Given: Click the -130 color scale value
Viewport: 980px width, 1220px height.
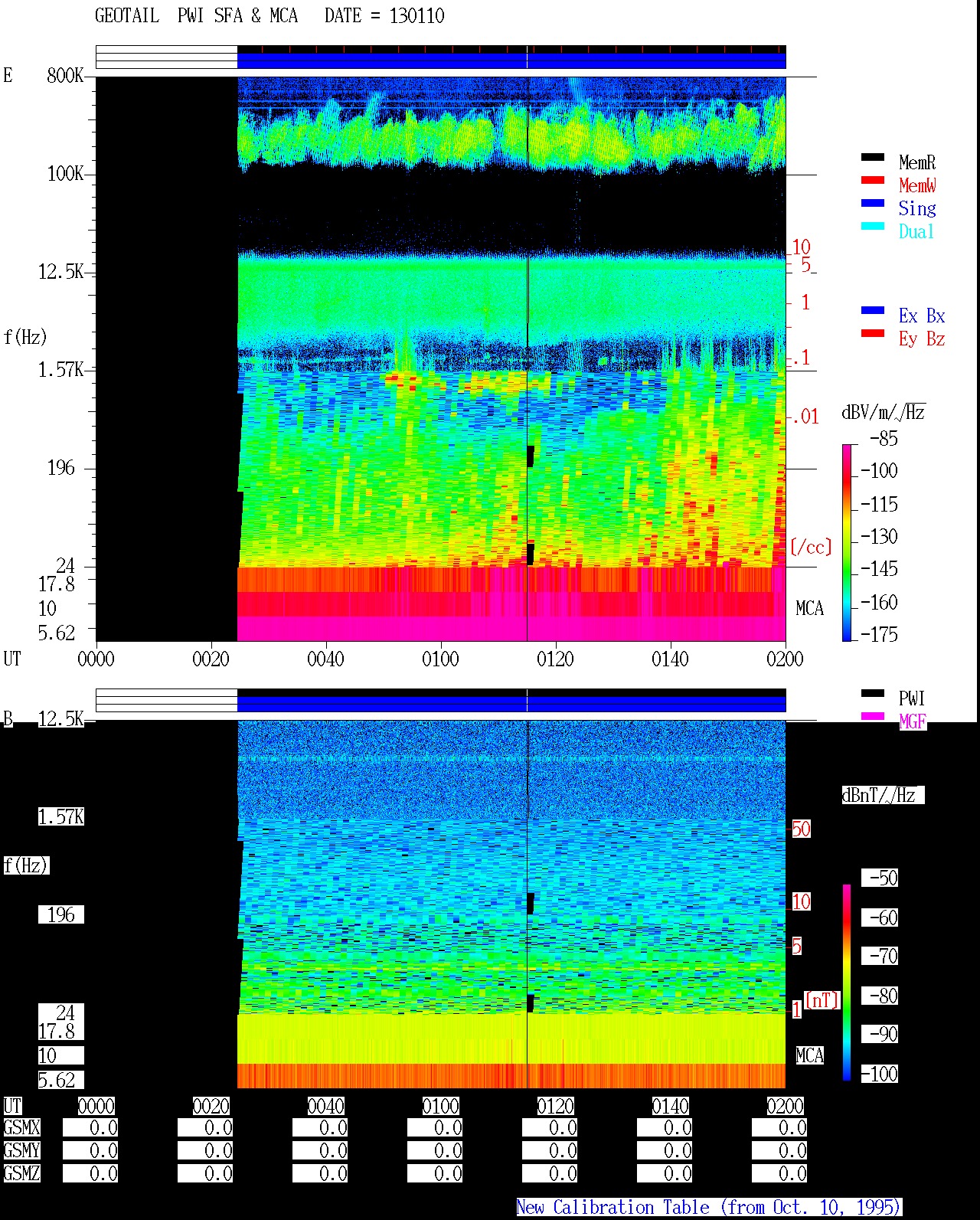Looking at the screenshot, I should 879,536.
